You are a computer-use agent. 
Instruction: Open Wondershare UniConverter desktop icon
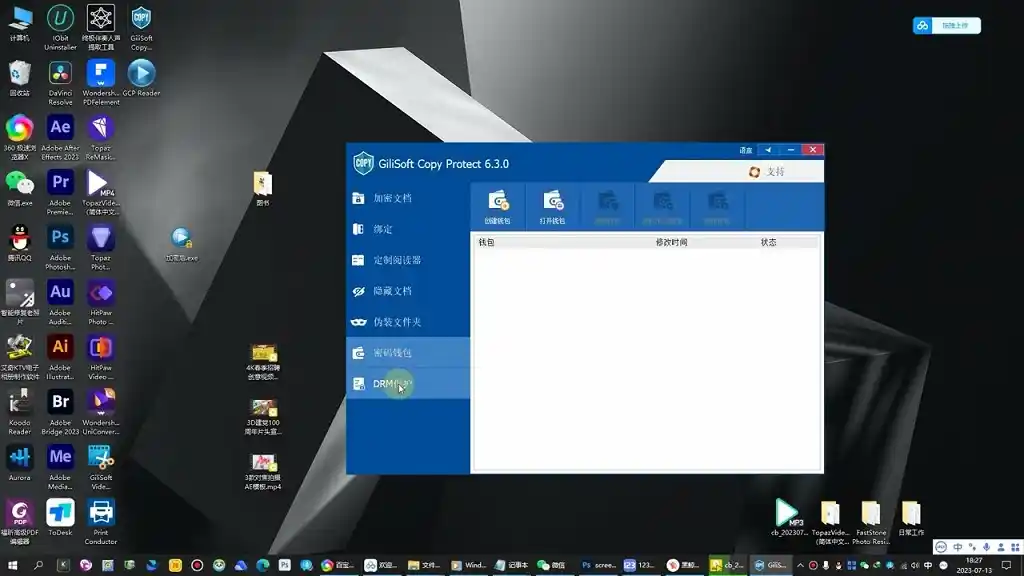pyautogui.click(x=101, y=412)
